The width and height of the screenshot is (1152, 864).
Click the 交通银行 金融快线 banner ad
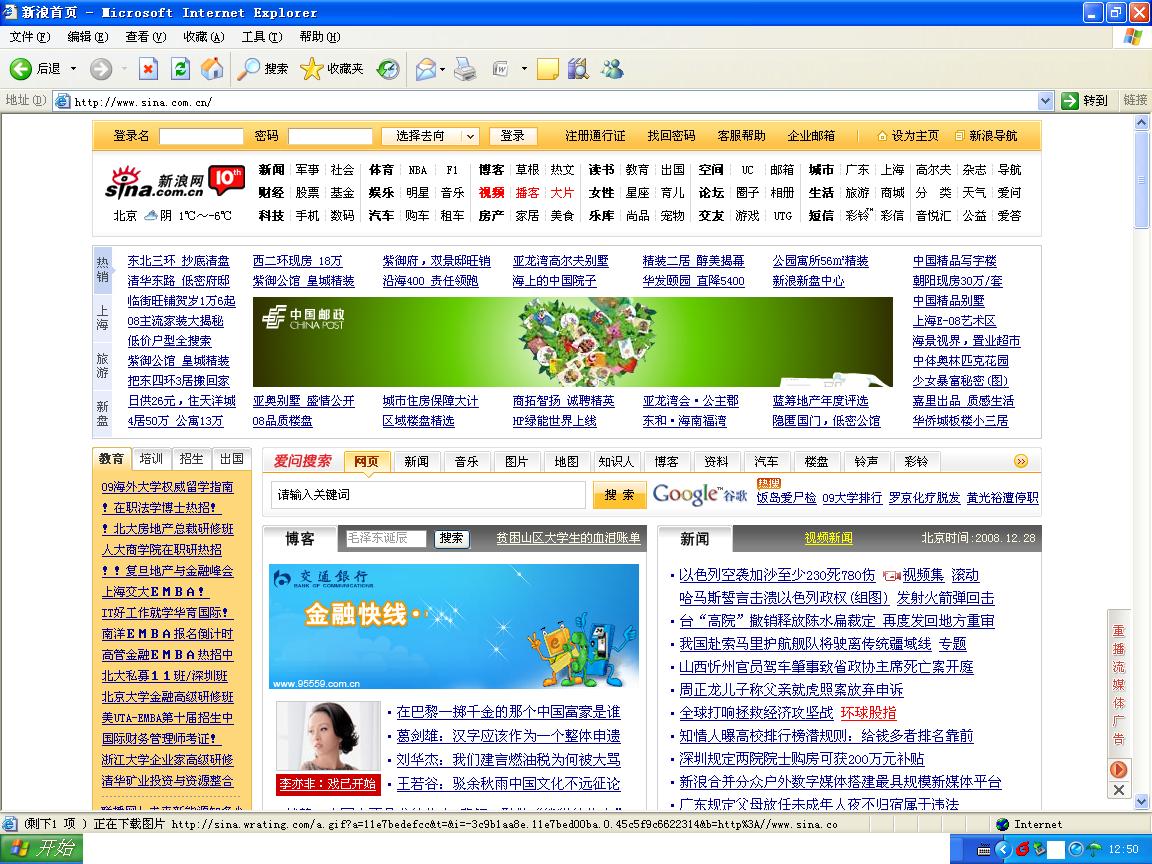point(453,627)
